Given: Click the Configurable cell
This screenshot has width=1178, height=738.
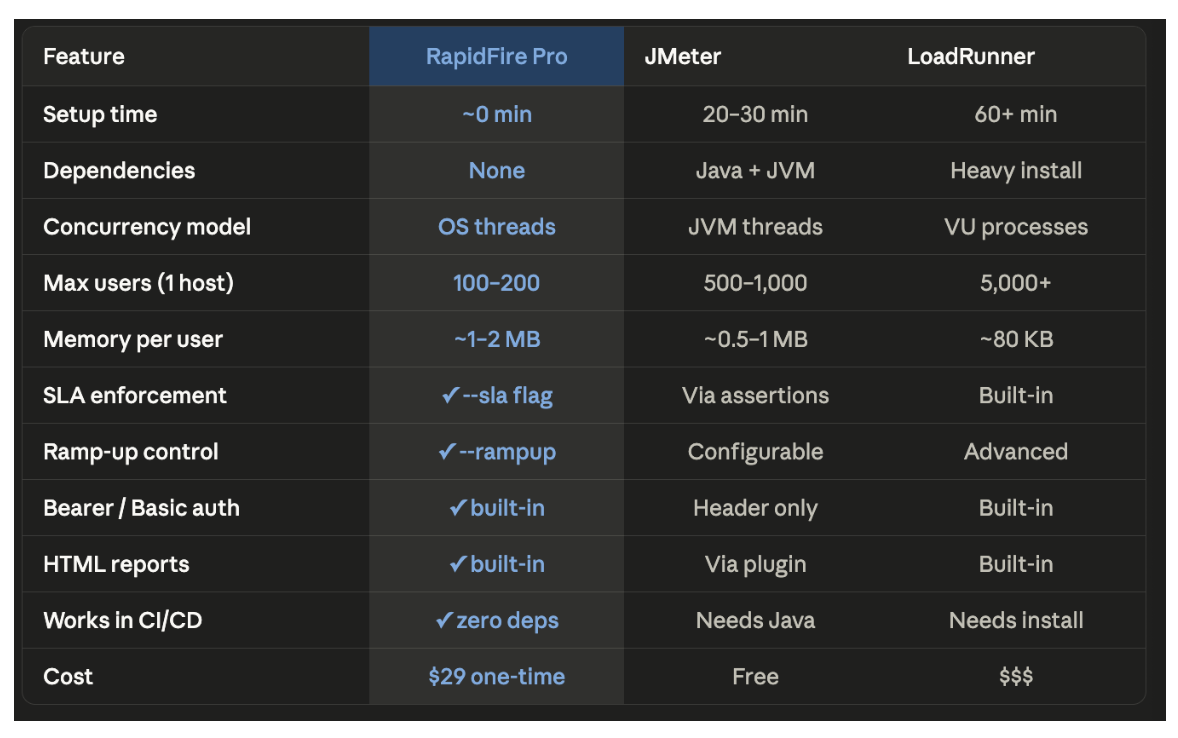Looking at the screenshot, I should [x=755, y=452].
